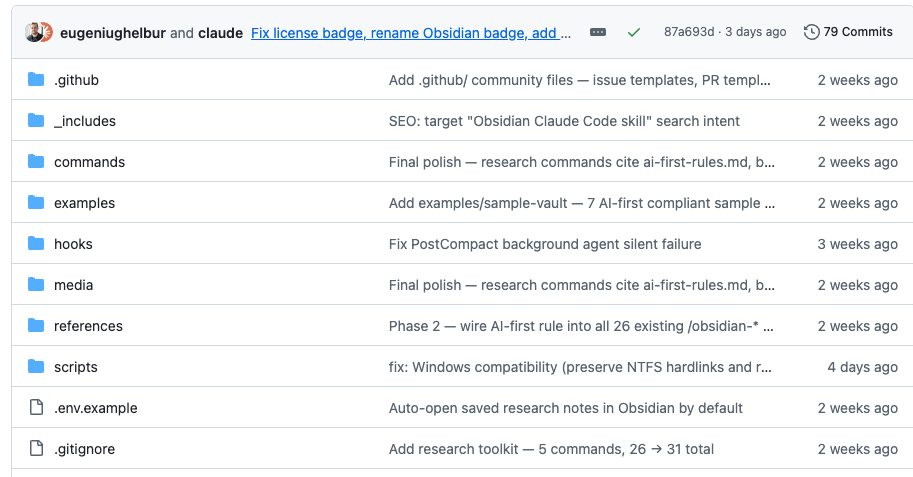The height and width of the screenshot is (477, 913).
Task: Click '4 days ago' in scripts row
Action: point(862,368)
